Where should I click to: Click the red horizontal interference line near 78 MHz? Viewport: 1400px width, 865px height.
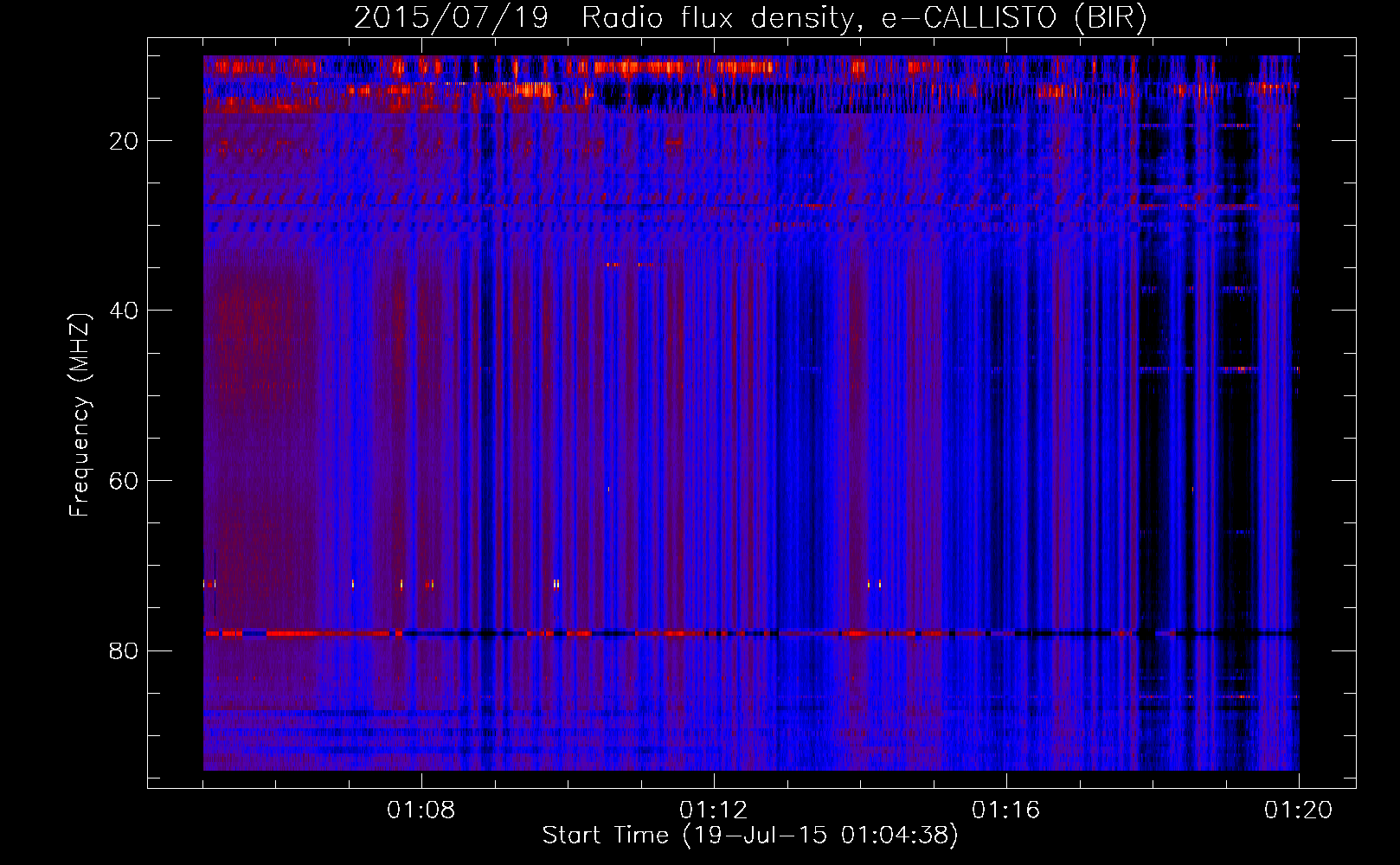click(751, 633)
